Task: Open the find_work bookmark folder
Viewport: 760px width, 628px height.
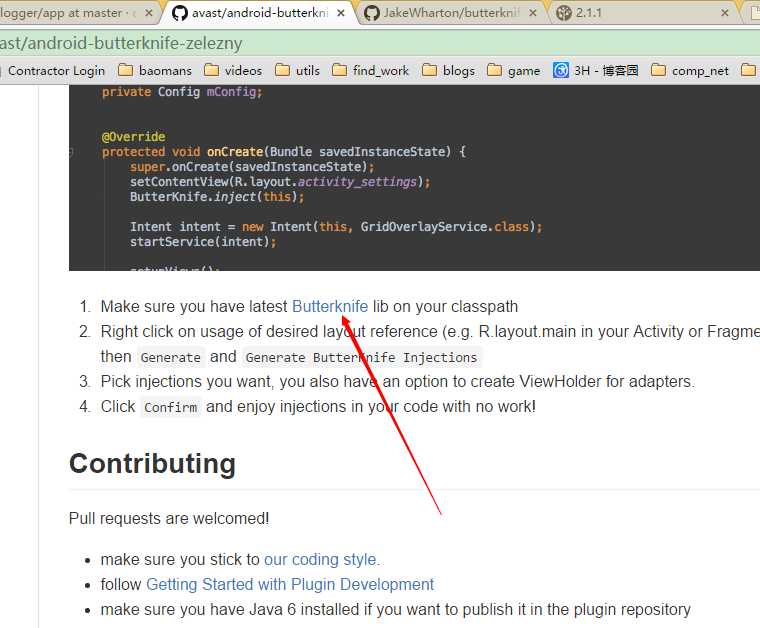Action: click(371, 71)
